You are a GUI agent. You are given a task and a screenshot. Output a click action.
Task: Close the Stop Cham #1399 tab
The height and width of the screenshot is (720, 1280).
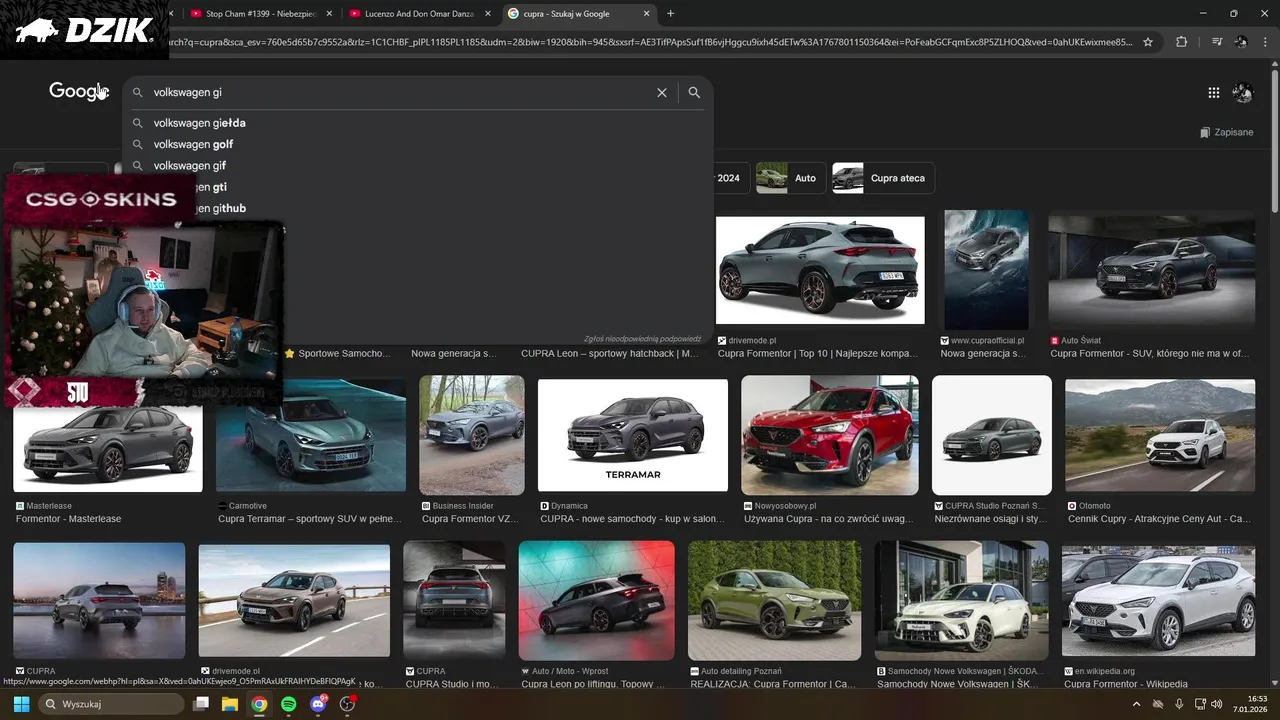327,14
